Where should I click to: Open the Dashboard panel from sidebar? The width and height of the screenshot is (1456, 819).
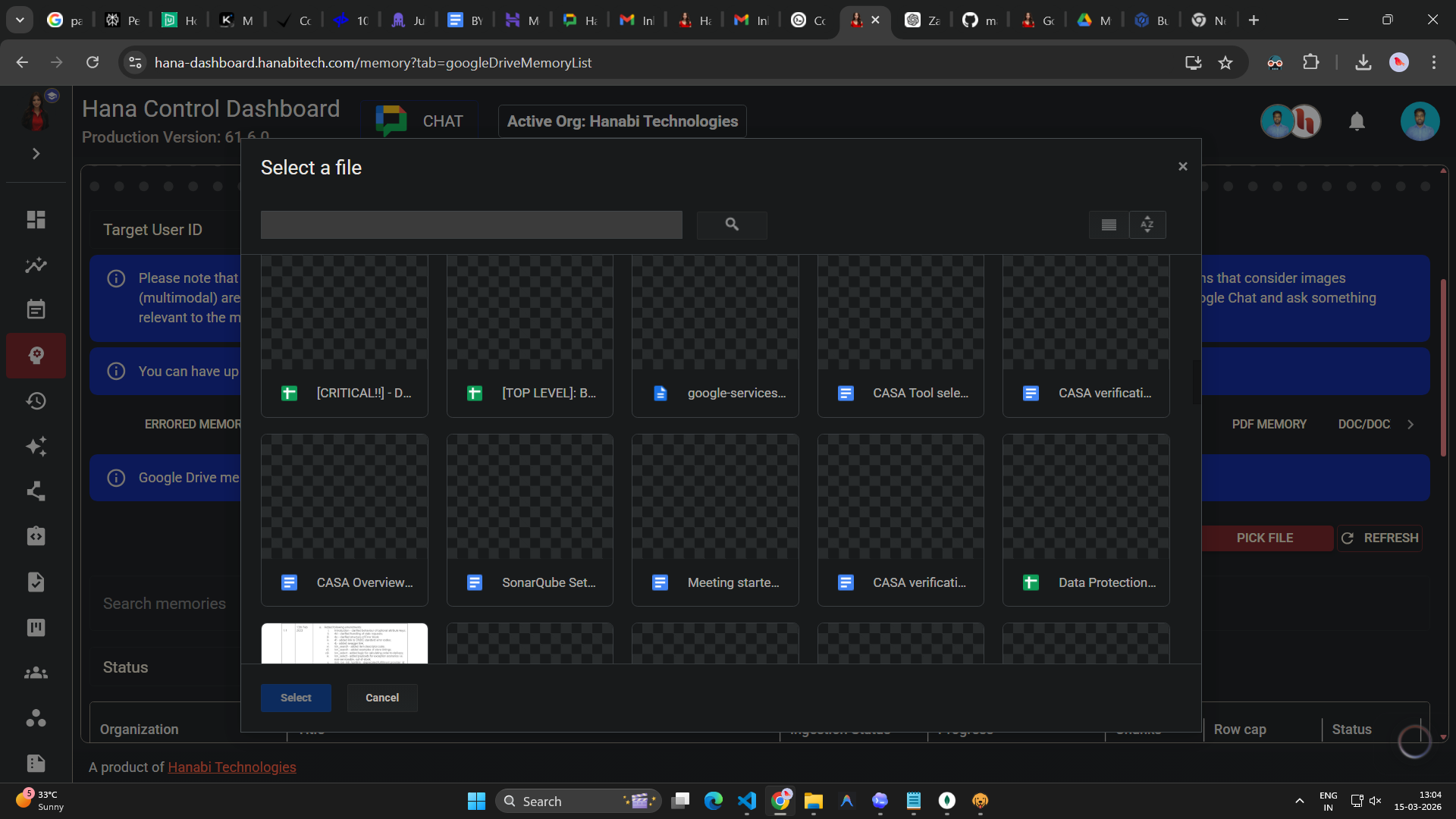[36, 219]
